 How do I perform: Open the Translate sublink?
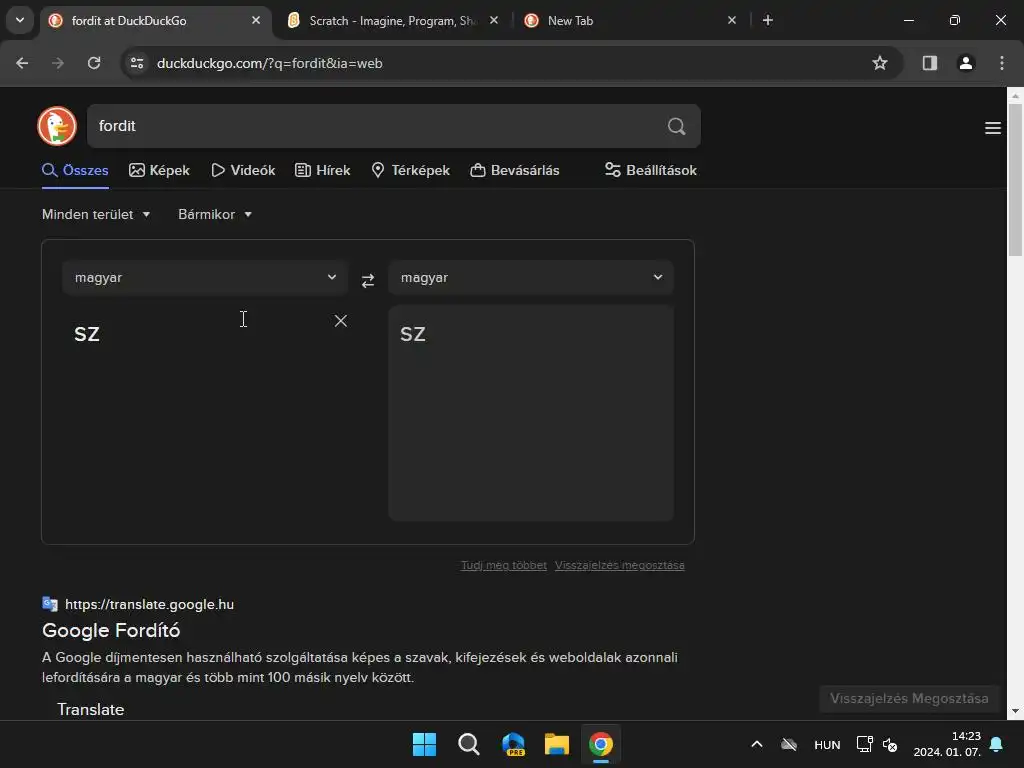click(x=91, y=709)
